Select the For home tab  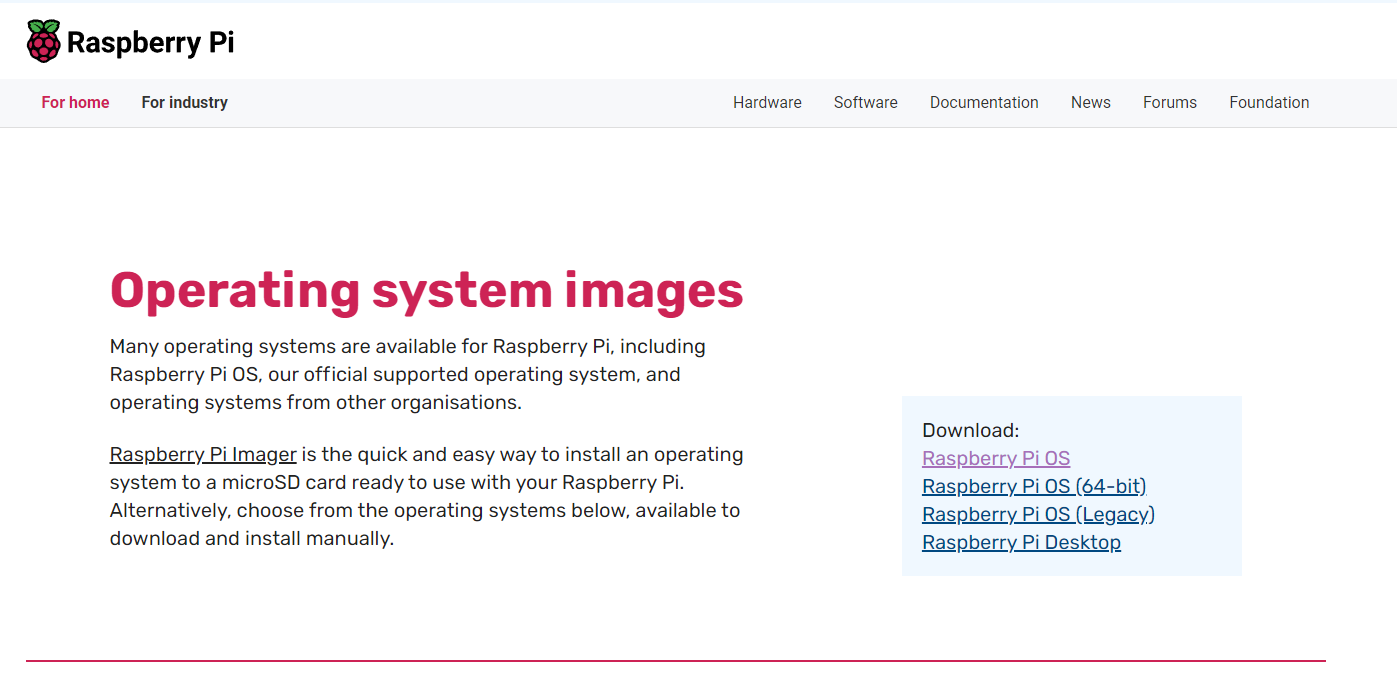(75, 102)
